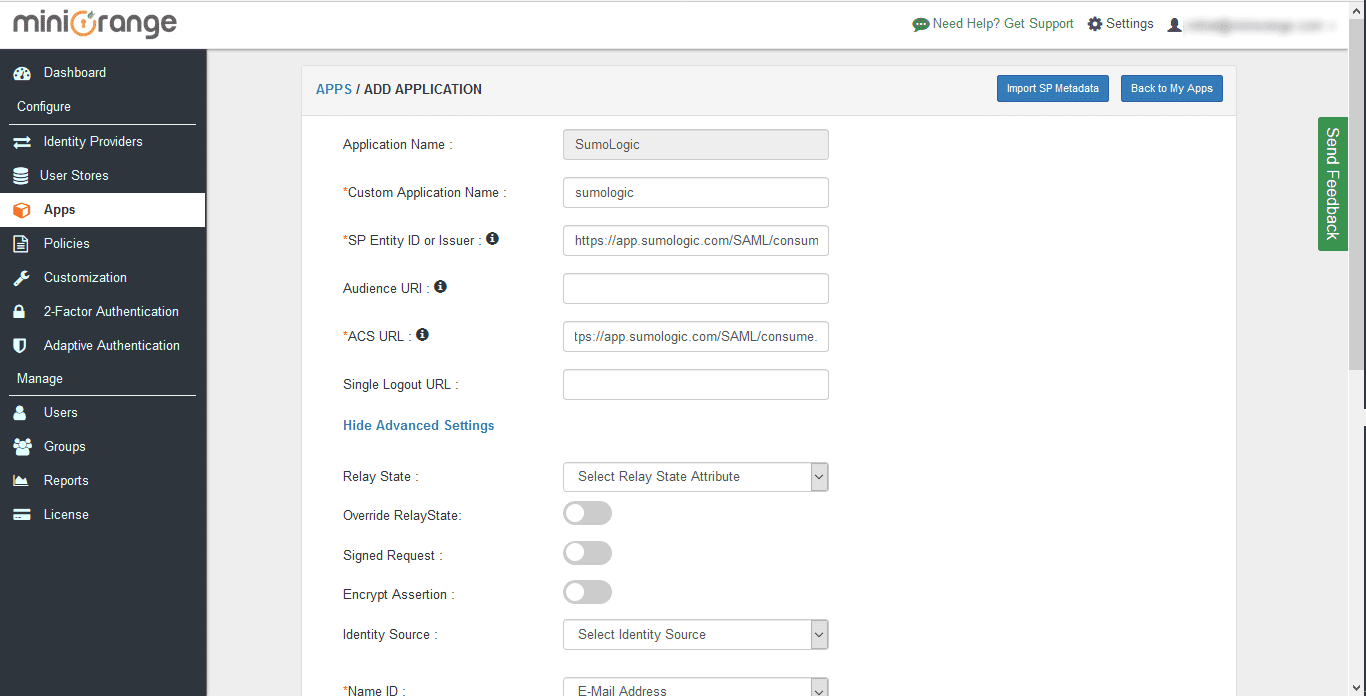1366x696 pixels.
Task: Click the Policies document icon
Action: click(x=20, y=244)
